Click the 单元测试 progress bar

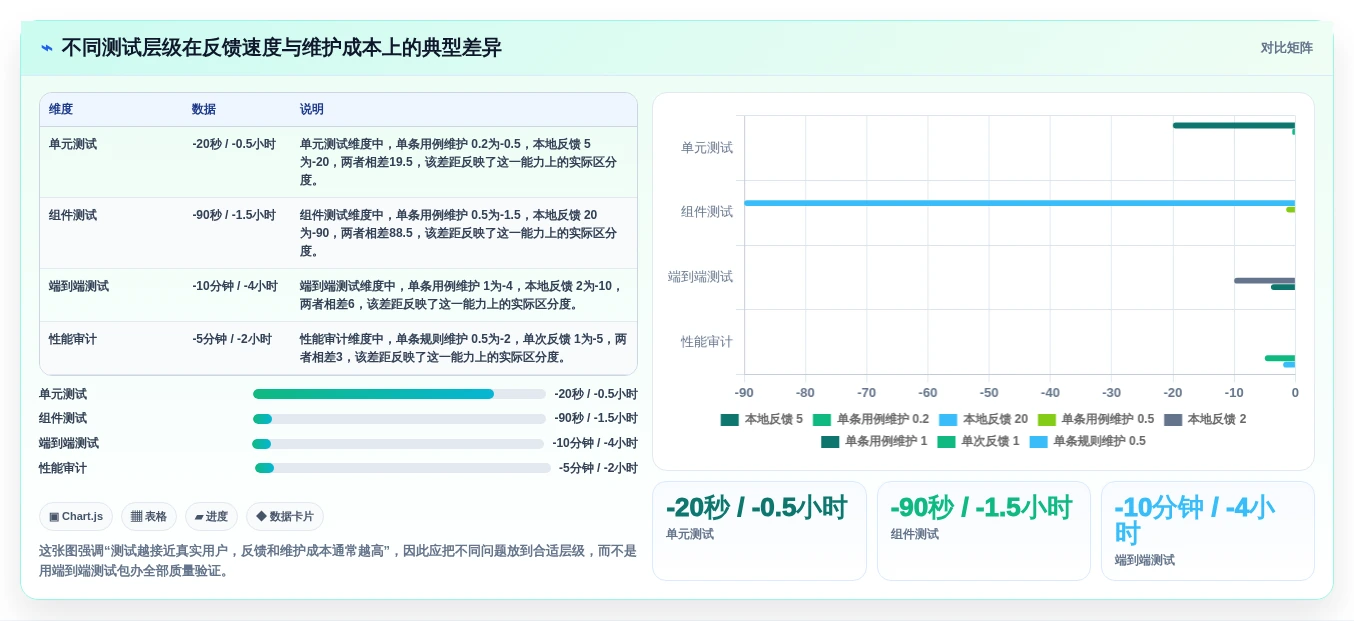click(399, 394)
